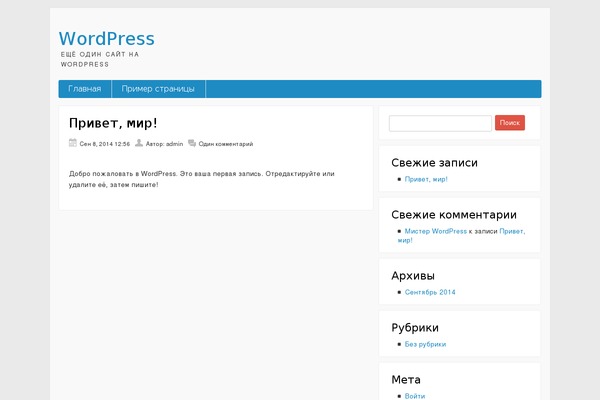
Task: Click the Рубрики widget heading
Action: pos(415,328)
